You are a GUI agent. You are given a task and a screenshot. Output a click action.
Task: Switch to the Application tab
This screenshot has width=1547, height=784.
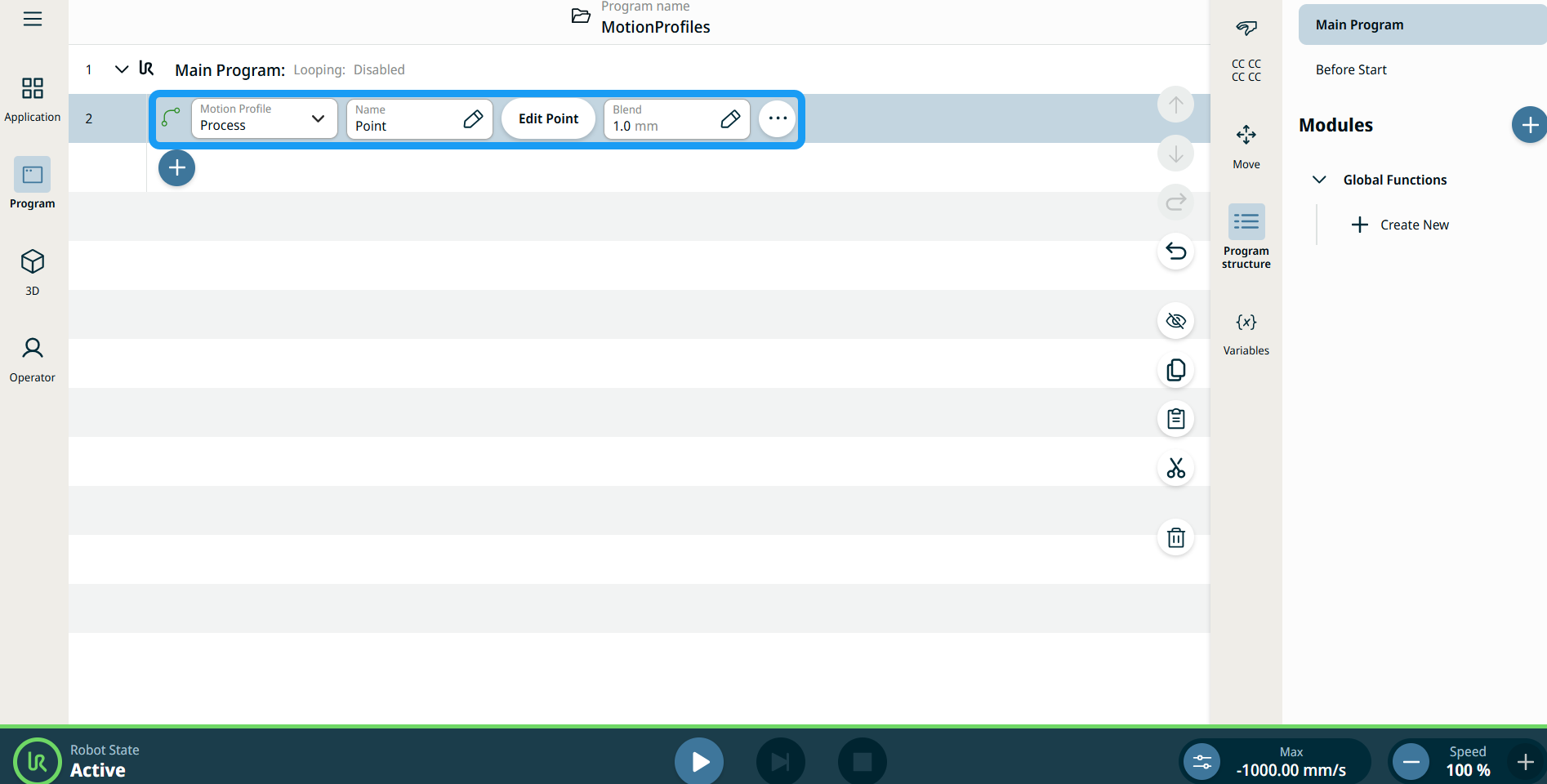coord(33,98)
